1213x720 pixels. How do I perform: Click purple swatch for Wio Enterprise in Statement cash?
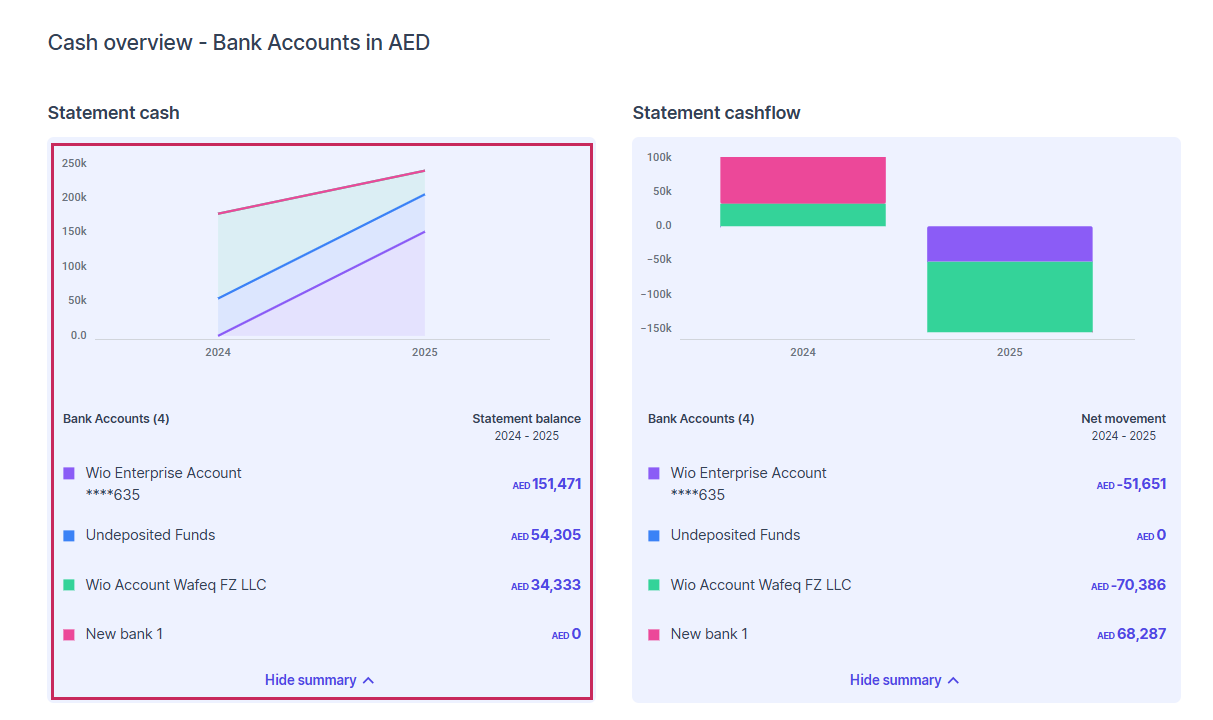69,473
